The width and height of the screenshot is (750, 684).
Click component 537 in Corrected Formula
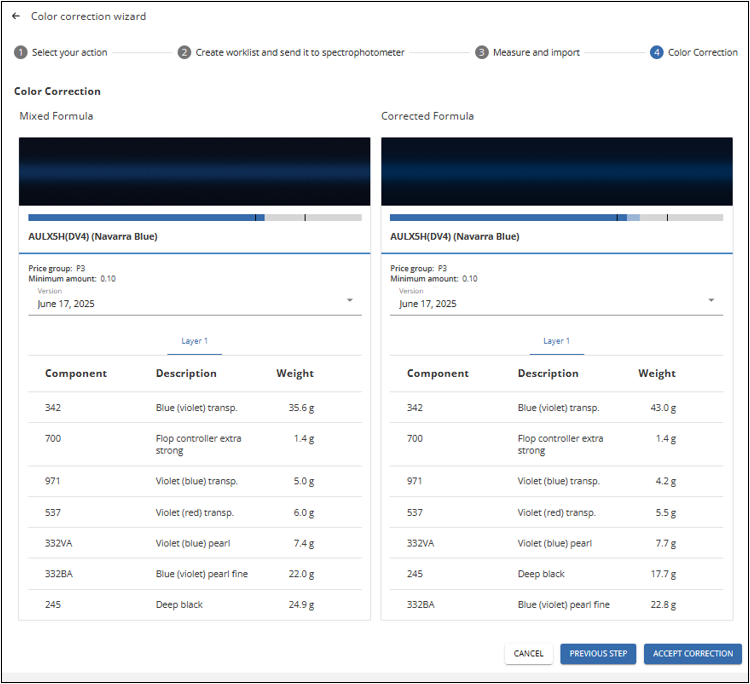click(x=415, y=513)
